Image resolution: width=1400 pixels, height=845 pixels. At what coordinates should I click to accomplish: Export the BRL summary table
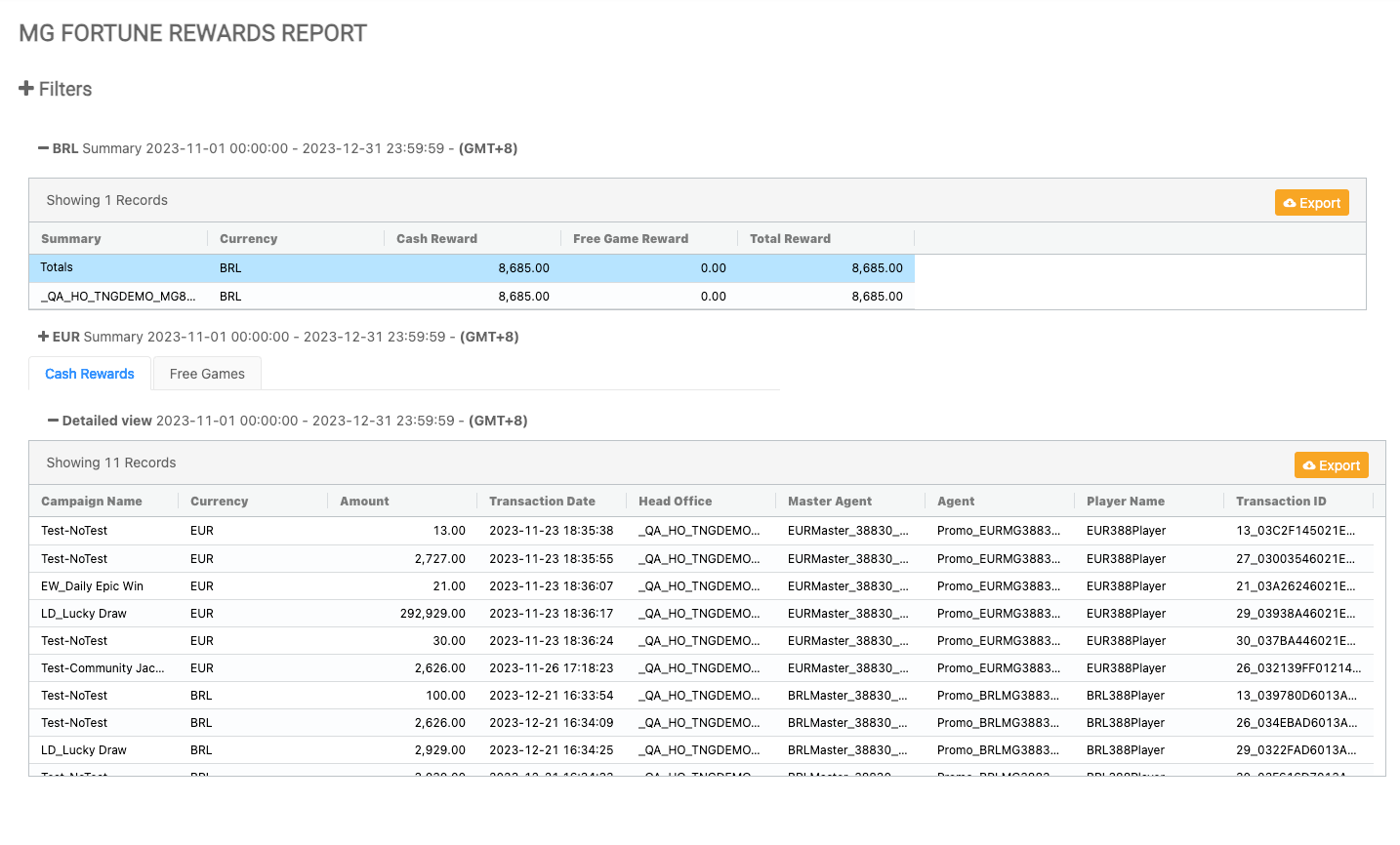pos(1311,203)
